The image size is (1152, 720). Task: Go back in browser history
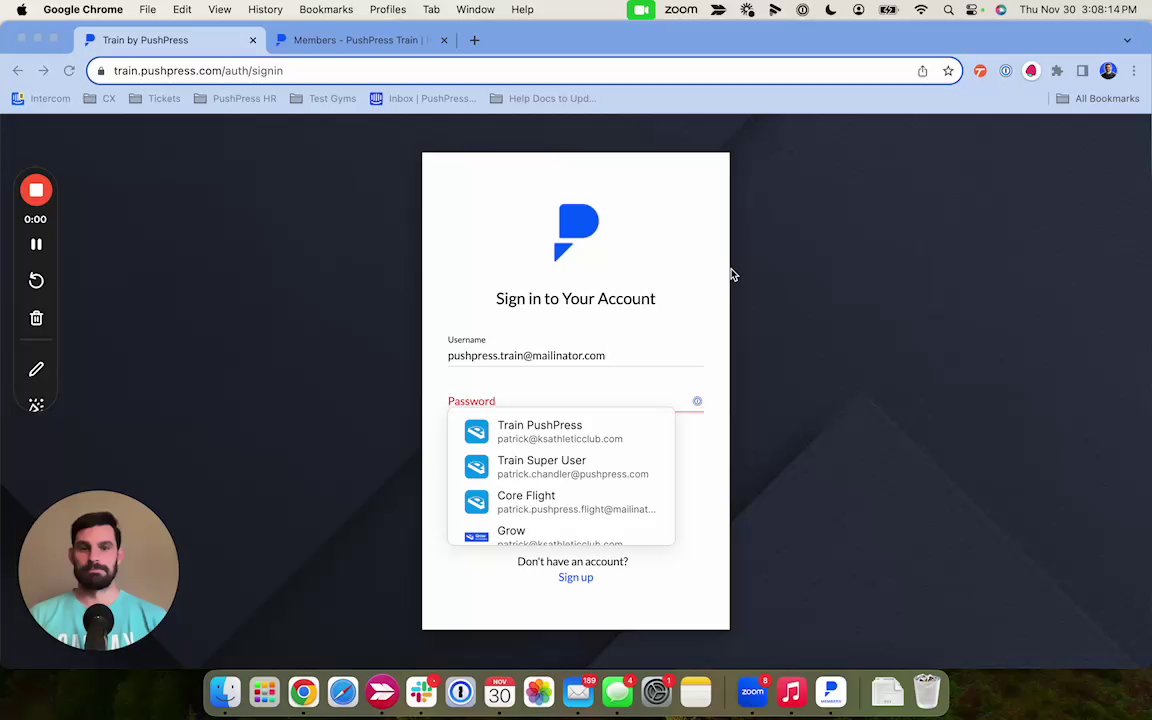[x=18, y=71]
